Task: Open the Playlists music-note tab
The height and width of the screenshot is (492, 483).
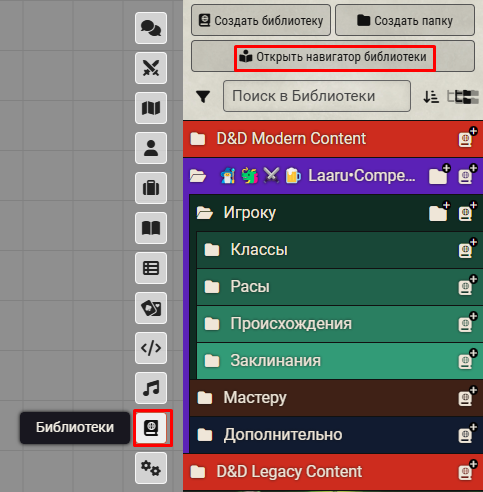Action: pyautogui.click(x=151, y=388)
